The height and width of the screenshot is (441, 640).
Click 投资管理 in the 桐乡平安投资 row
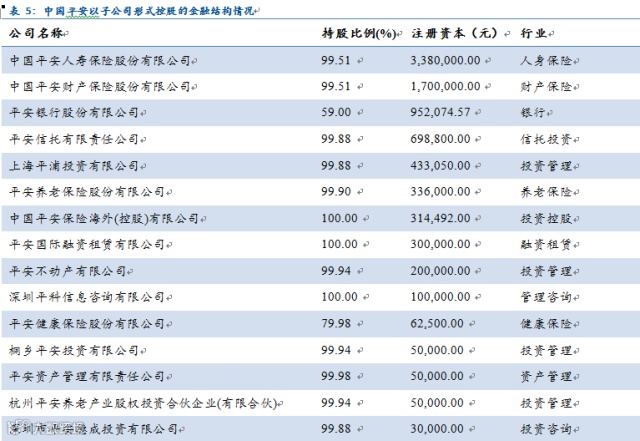click(546, 350)
